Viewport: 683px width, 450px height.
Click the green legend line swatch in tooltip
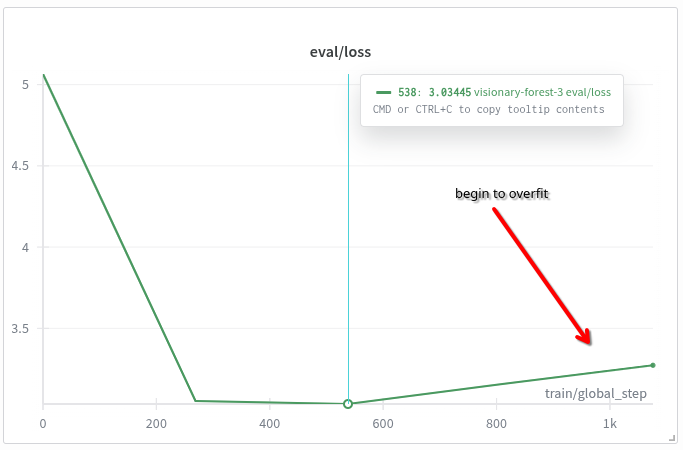pyautogui.click(x=384, y=92)
